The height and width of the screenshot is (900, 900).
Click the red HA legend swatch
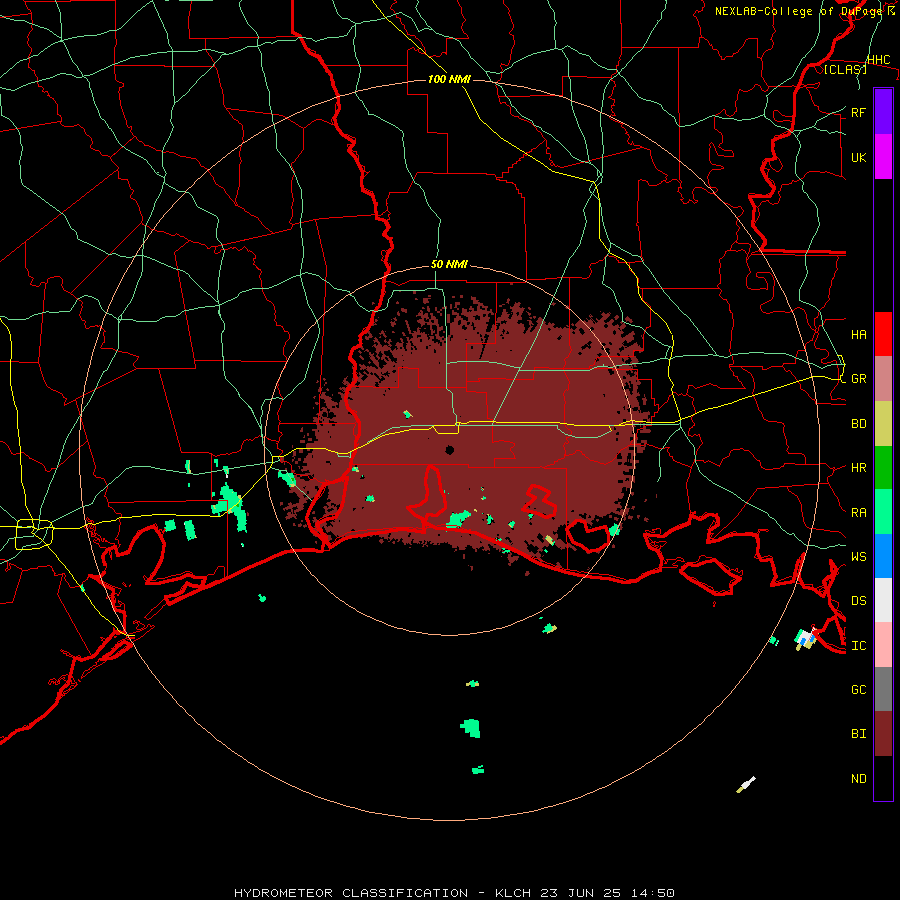[x=883, y=334]
